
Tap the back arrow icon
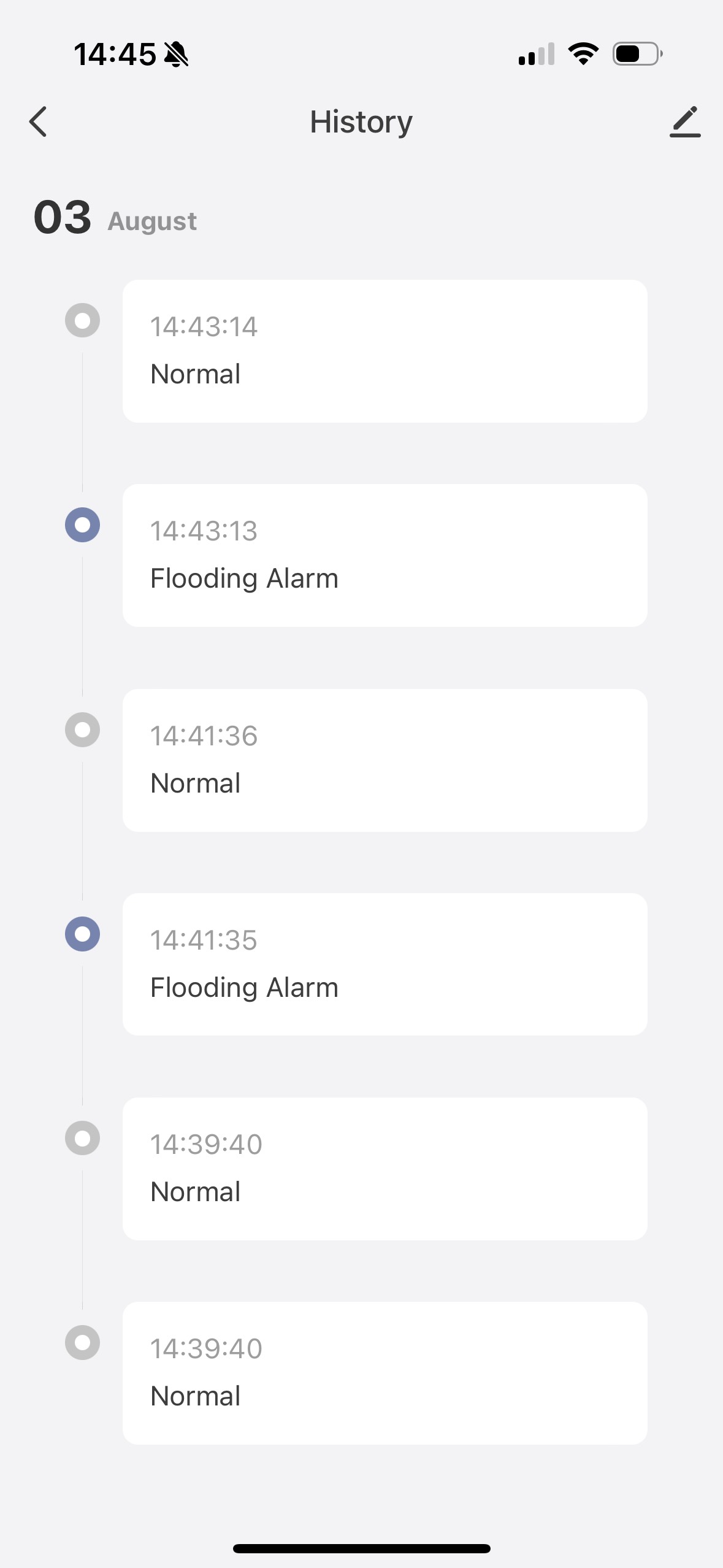coord(38,121)
